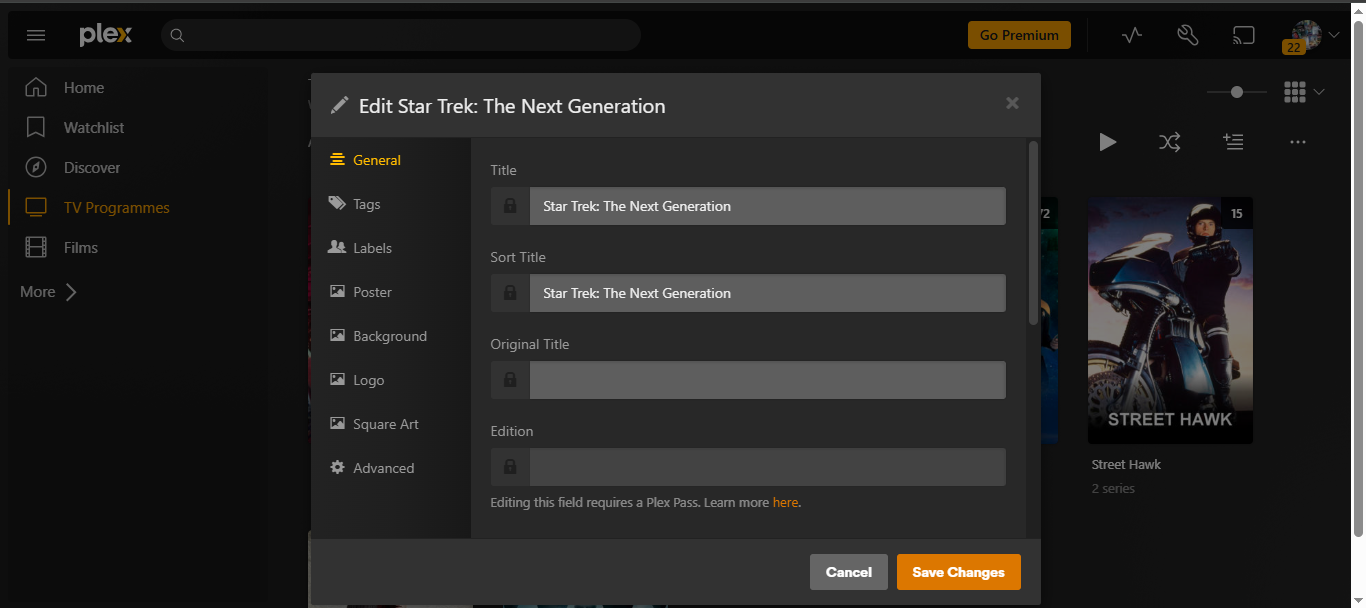The width and height of the screenshot is (1366, 608).
Task: Open the Background tab
Action: [x=378, y=336]
